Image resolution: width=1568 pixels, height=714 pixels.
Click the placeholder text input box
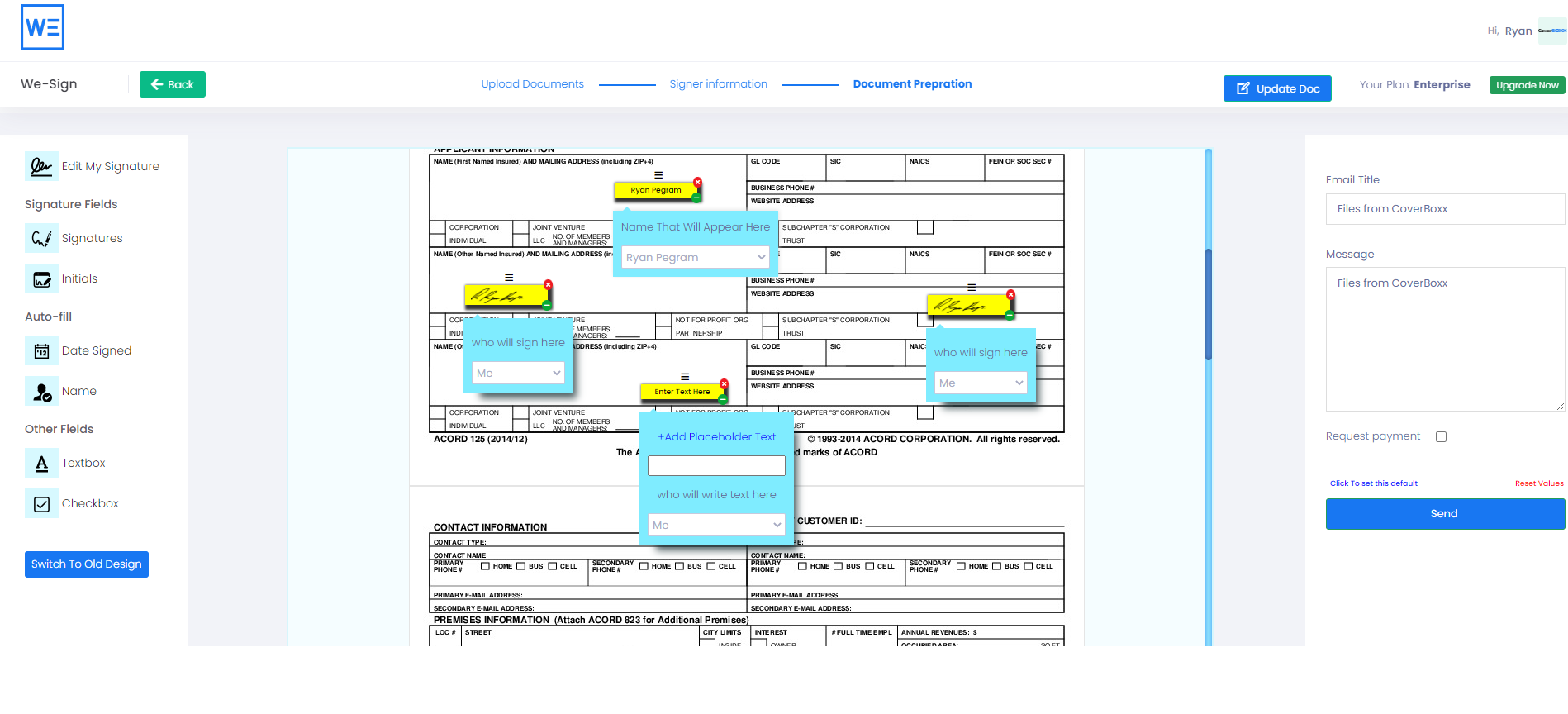[716, 466]
